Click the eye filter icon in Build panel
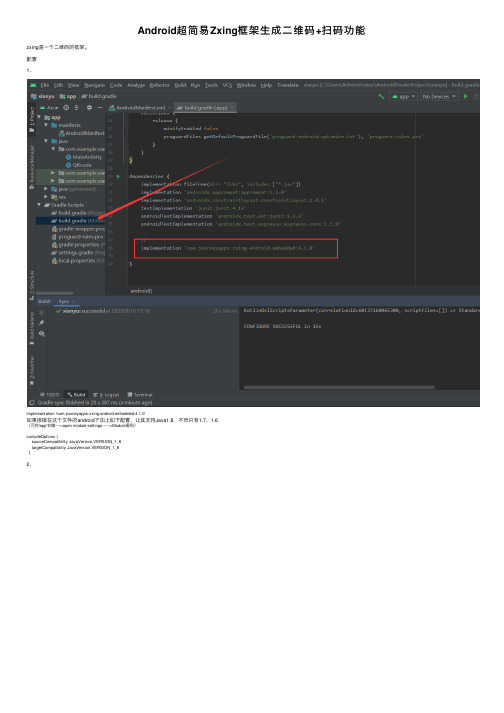The height and width of the screenshot is (713, 504). (x=42, y=334)
